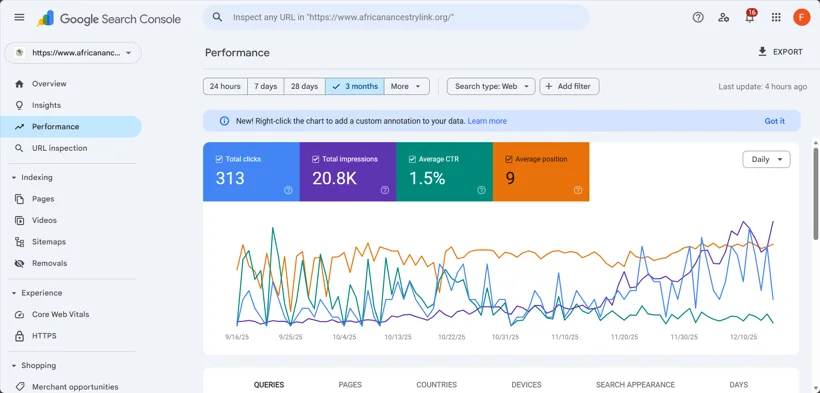Screen dimensions: 820x393
Task: Open the hamburger main menu
Action: click(x=19, y=17)
